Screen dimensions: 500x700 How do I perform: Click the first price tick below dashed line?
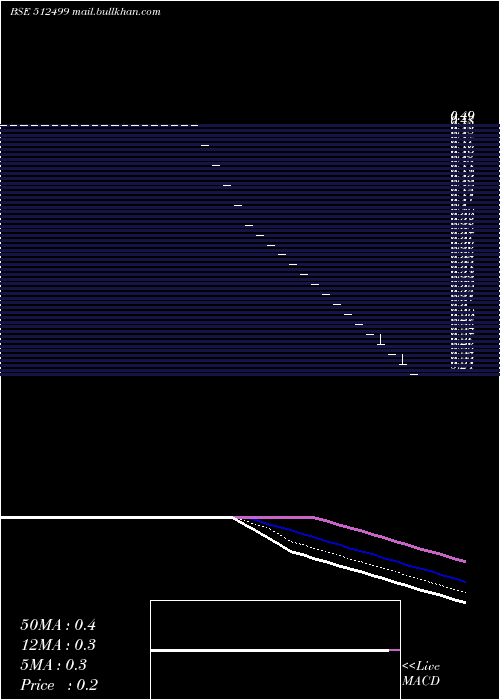tap(205, 145)
